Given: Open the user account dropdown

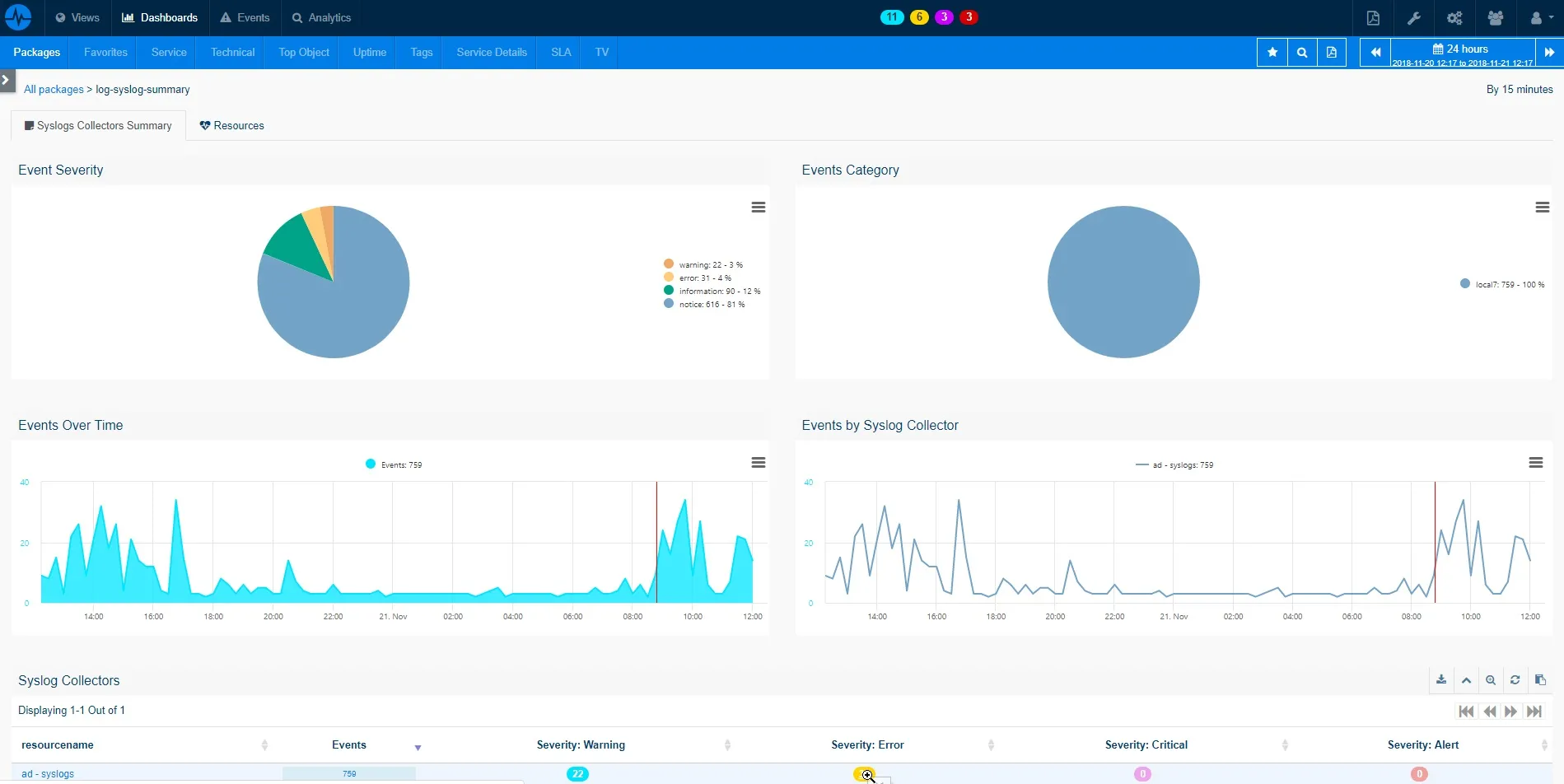Looking at the screenshot, I should [x=1540, y=18].
